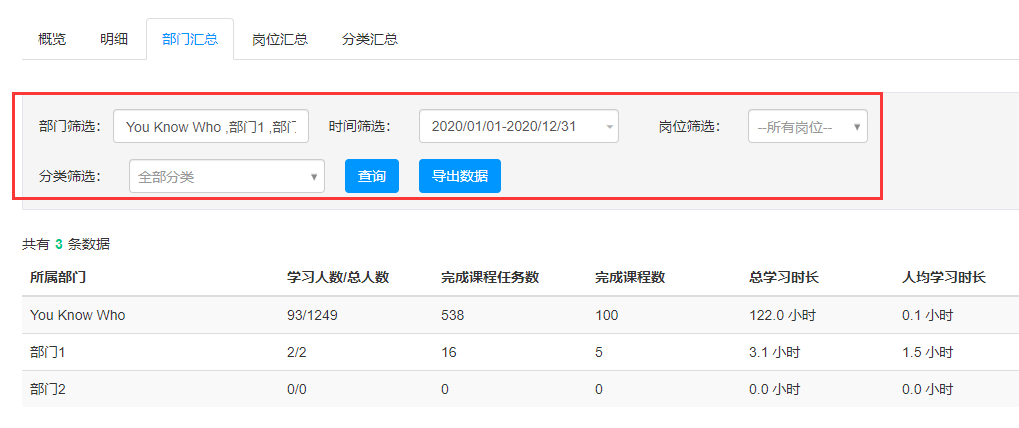Click the 查询 button
The image size is (1019, 428).
pyautogui.click(x=372, y=176)
